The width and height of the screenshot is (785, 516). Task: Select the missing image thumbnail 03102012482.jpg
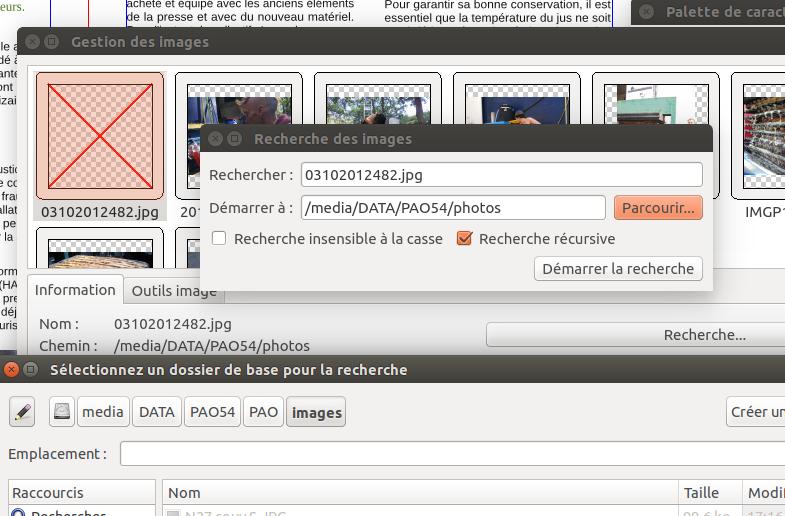[100, 136]
